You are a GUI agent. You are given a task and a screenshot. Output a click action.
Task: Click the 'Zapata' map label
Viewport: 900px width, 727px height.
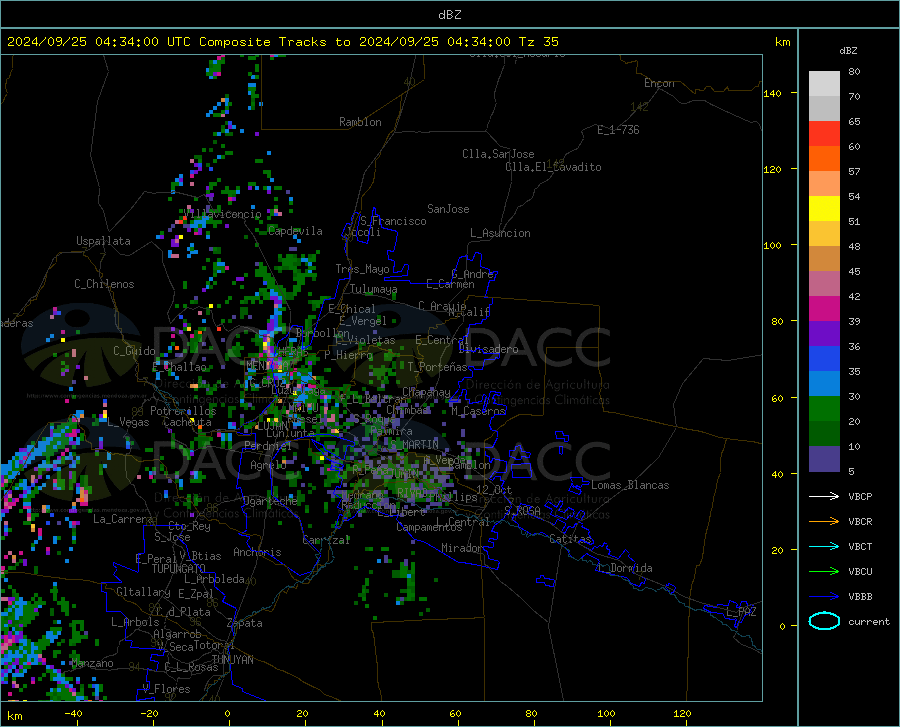point(245,623)
